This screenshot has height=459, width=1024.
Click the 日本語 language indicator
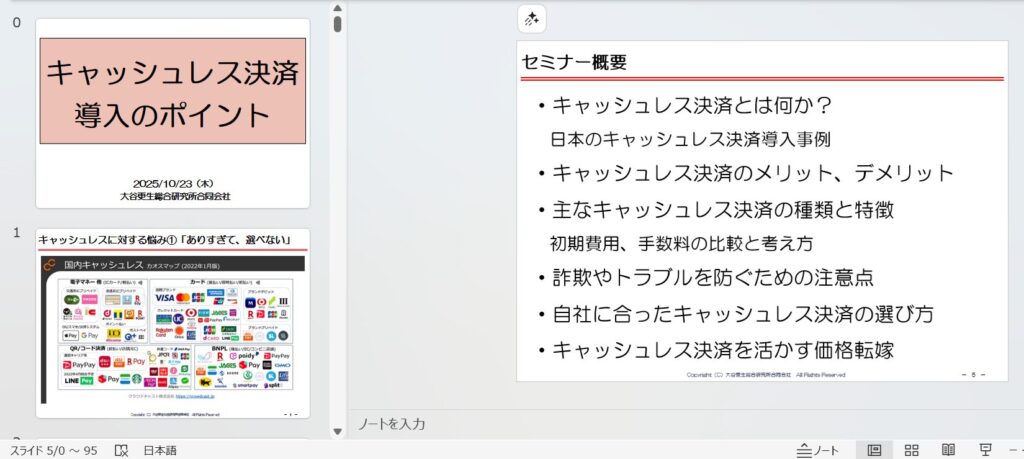click(160, 450)
